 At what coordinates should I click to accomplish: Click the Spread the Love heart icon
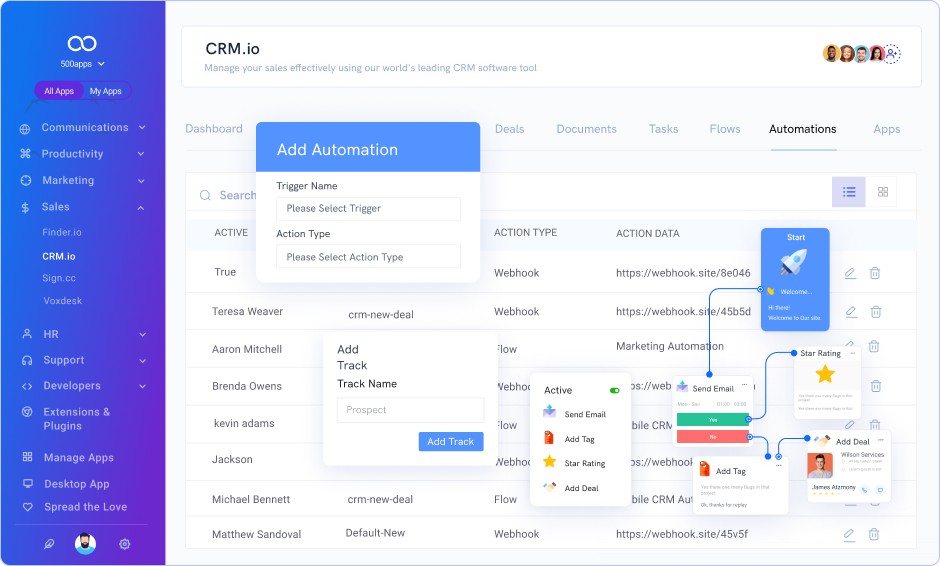(x=28, y=507)
